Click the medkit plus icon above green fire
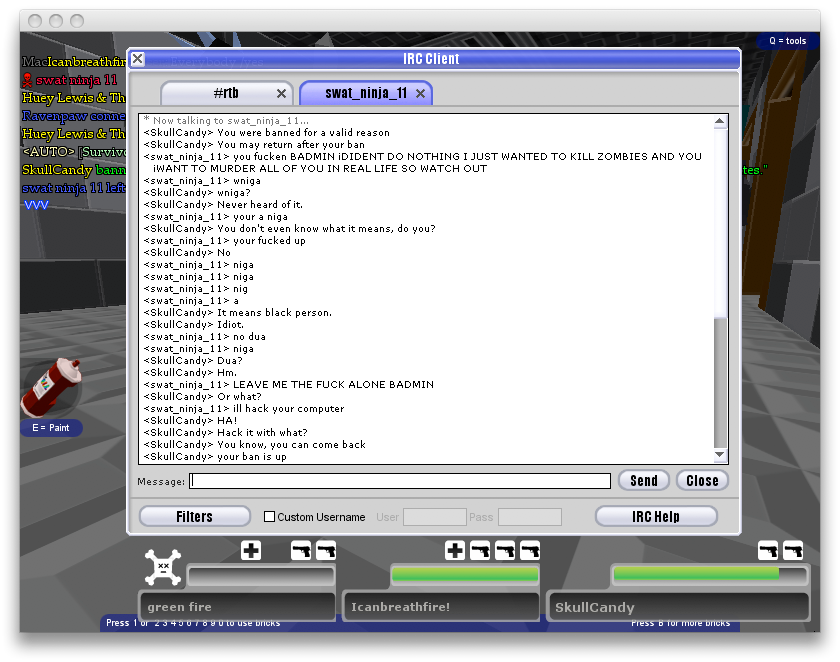Viewport: 840px width, 662px height. pyautogui.click(x=251, y=550)
